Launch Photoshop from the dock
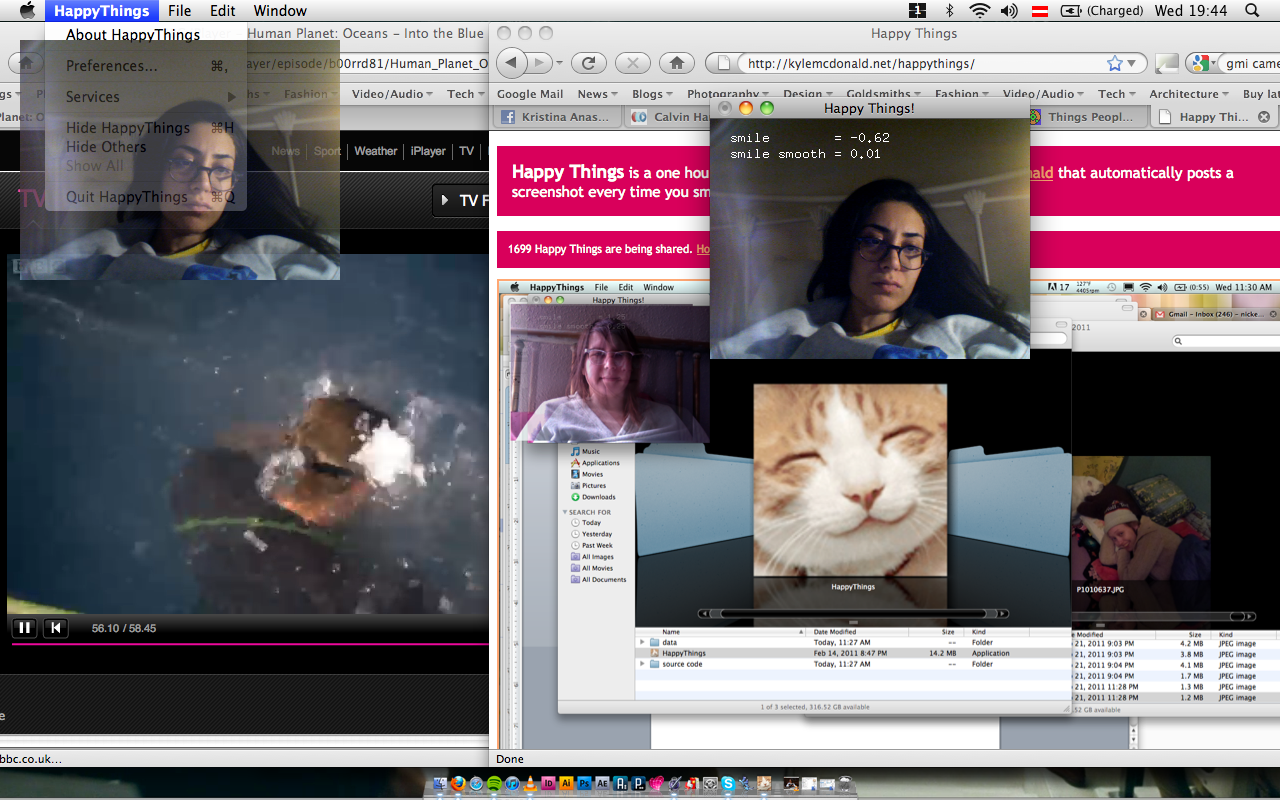Screen dimensions: 1280x800 tap(585, 784)
